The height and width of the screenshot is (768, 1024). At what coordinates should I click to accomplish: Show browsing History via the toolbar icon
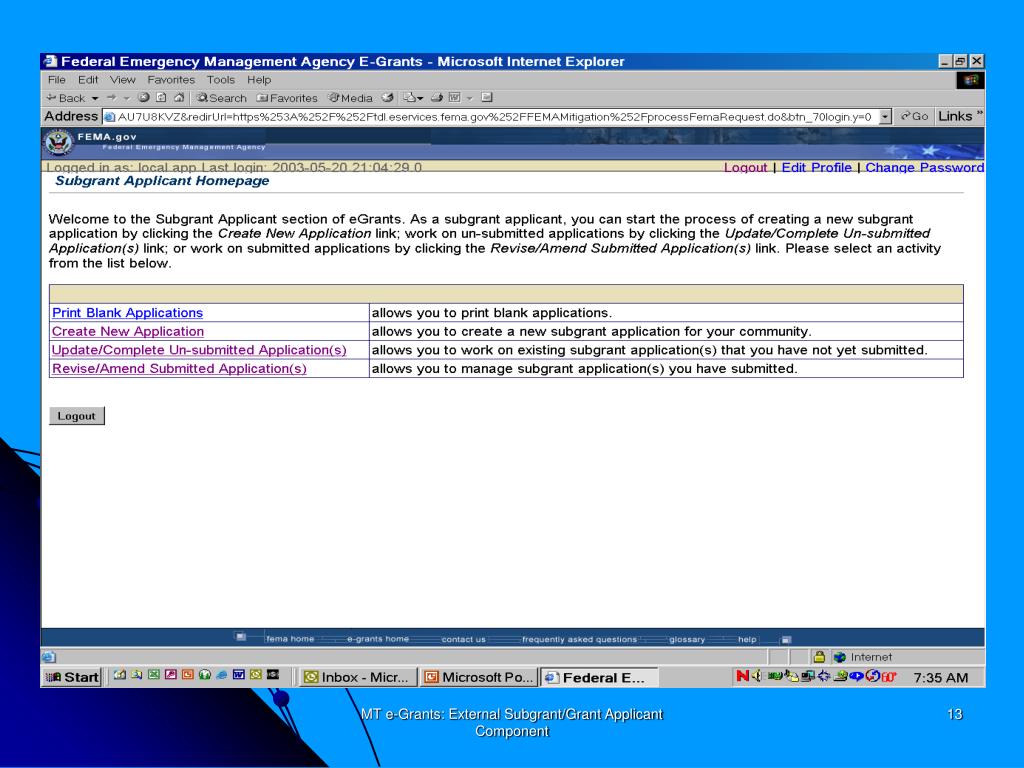click(x=388, y=97)
